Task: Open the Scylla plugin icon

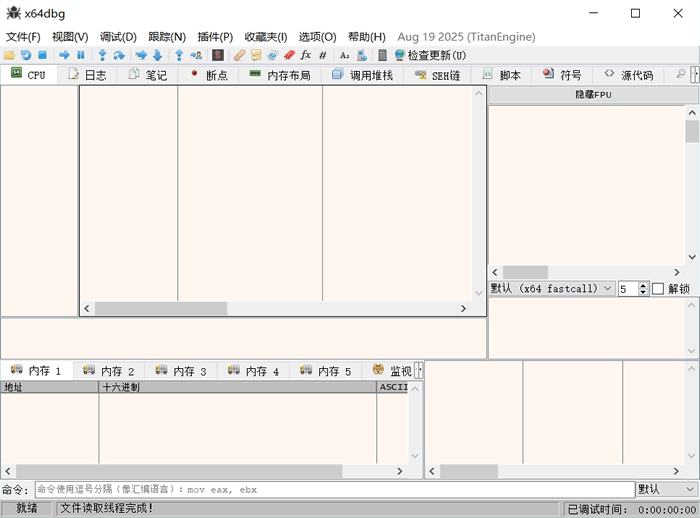Action: pos(218,55)
